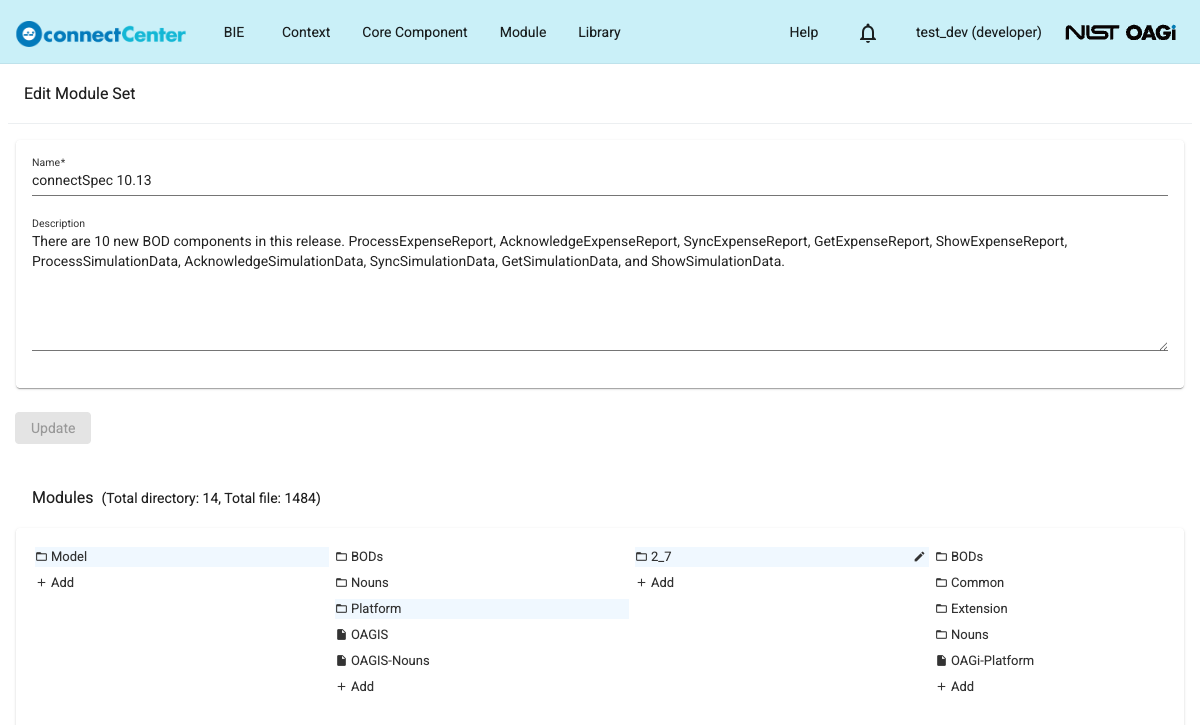
Task: Click the file icon beside OAGIS-Nouns
Action: pos(342,661)
